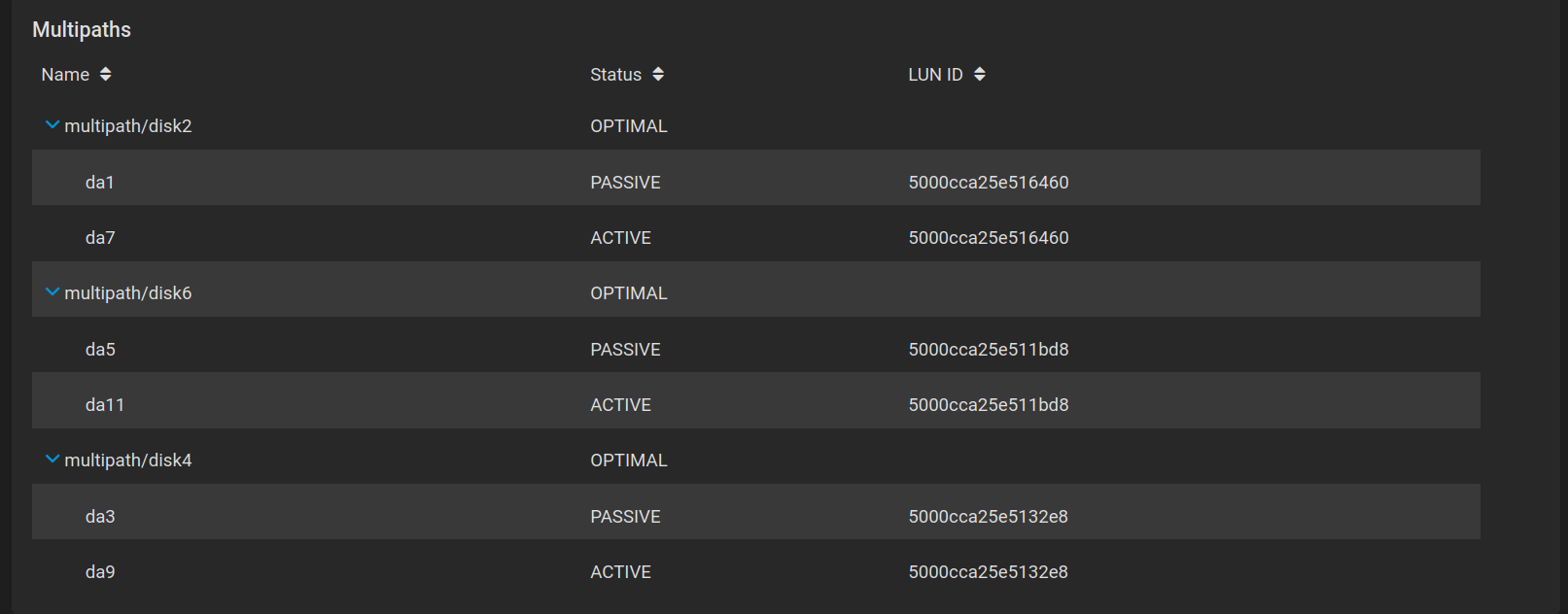The image size is (1568, 614).
Task: Click LUN ID 5000cca25e516460 in da7 row
Action: pyautogui.click(x=989, y=238)
